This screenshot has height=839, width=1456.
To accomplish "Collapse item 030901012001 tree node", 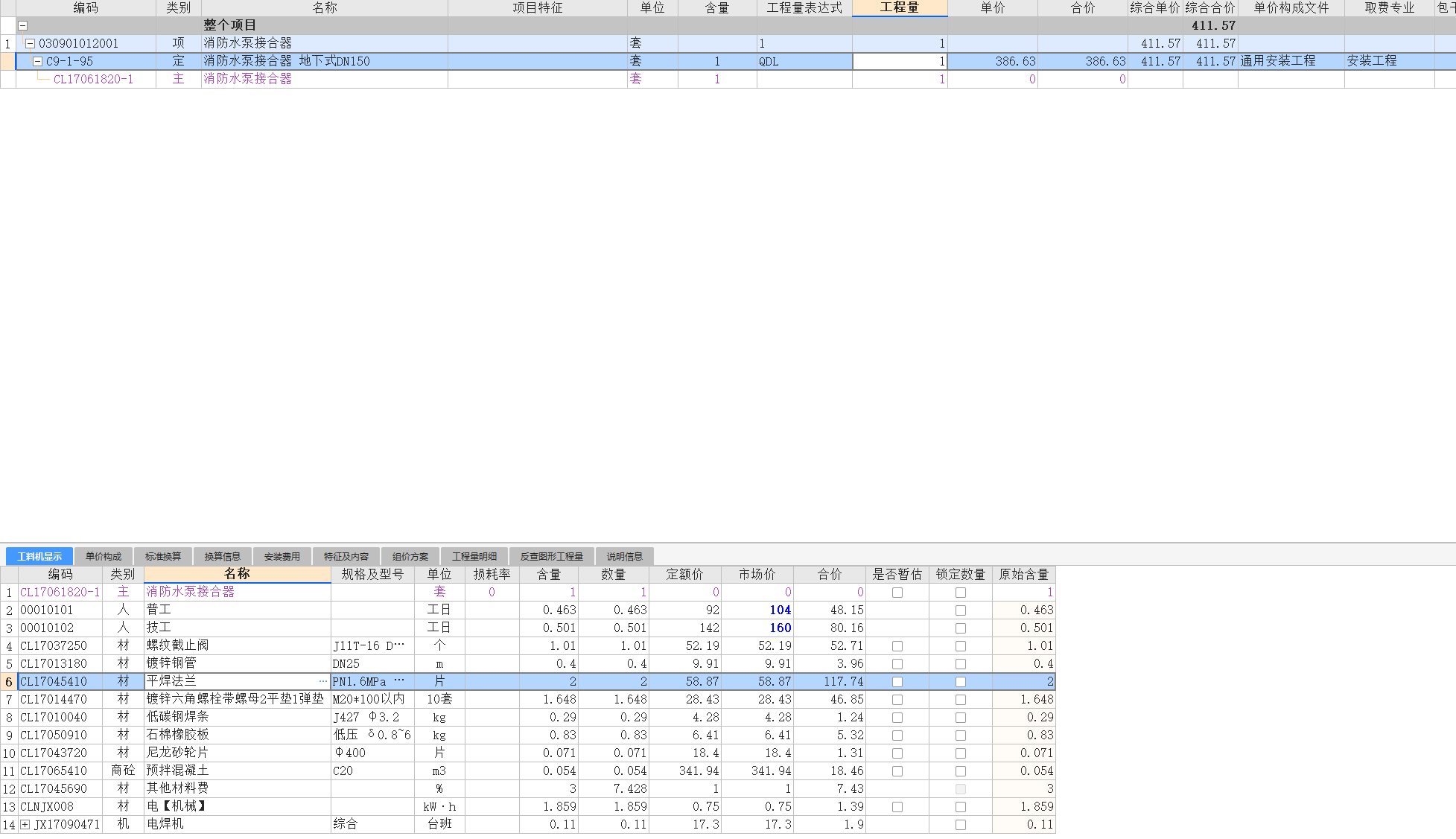I will (31, 43).
